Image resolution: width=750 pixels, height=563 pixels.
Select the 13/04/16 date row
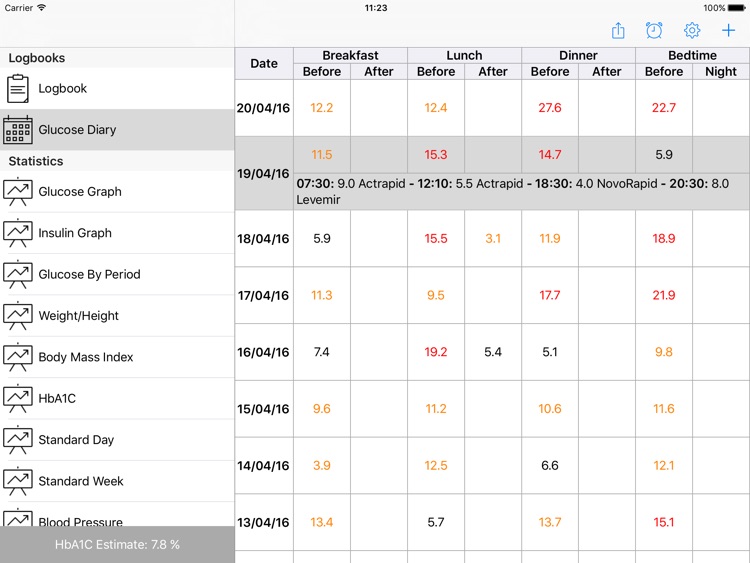[492, 522]
